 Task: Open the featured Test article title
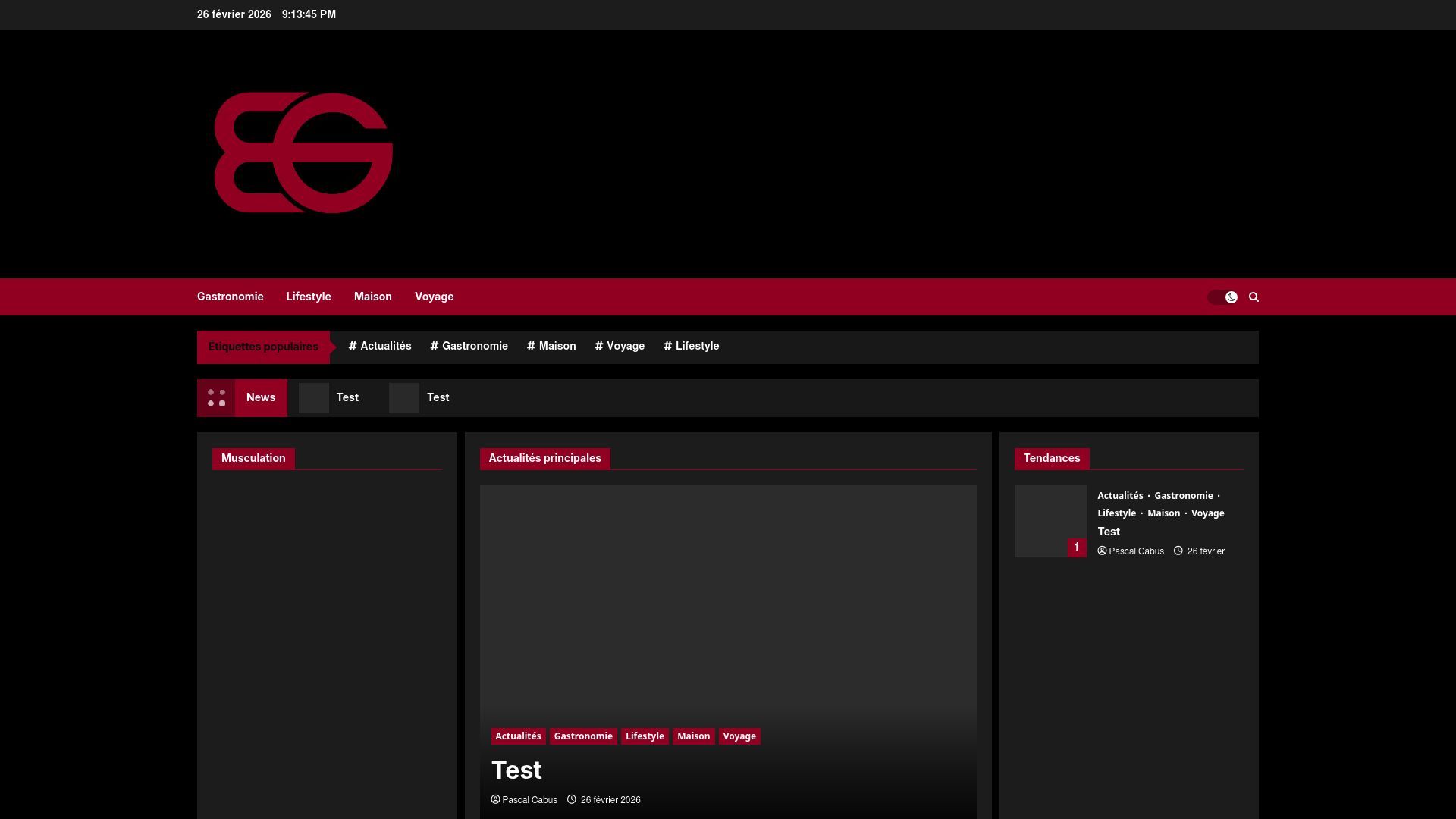[517, 770]
